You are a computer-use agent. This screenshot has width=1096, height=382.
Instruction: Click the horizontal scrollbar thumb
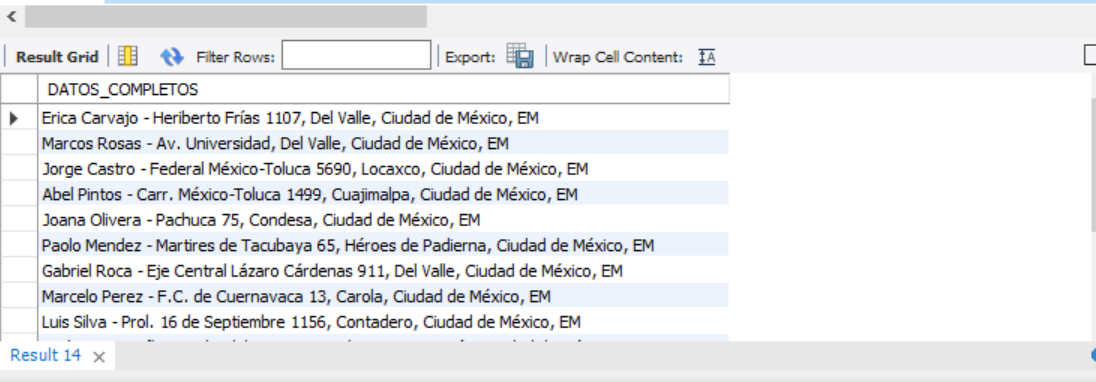click(x=226, y=17)
